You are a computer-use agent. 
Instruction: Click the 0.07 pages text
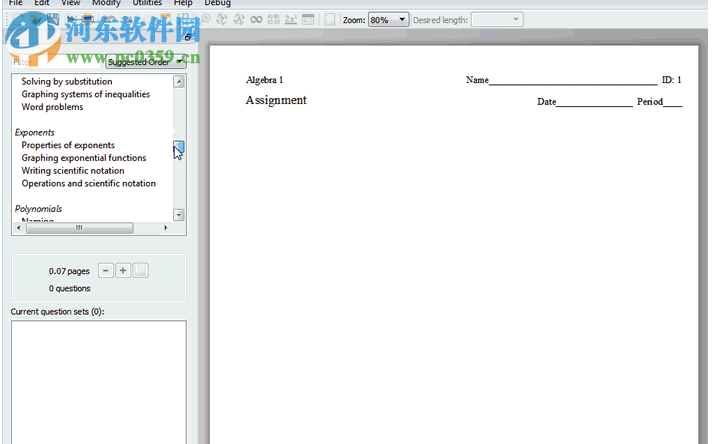69,271
